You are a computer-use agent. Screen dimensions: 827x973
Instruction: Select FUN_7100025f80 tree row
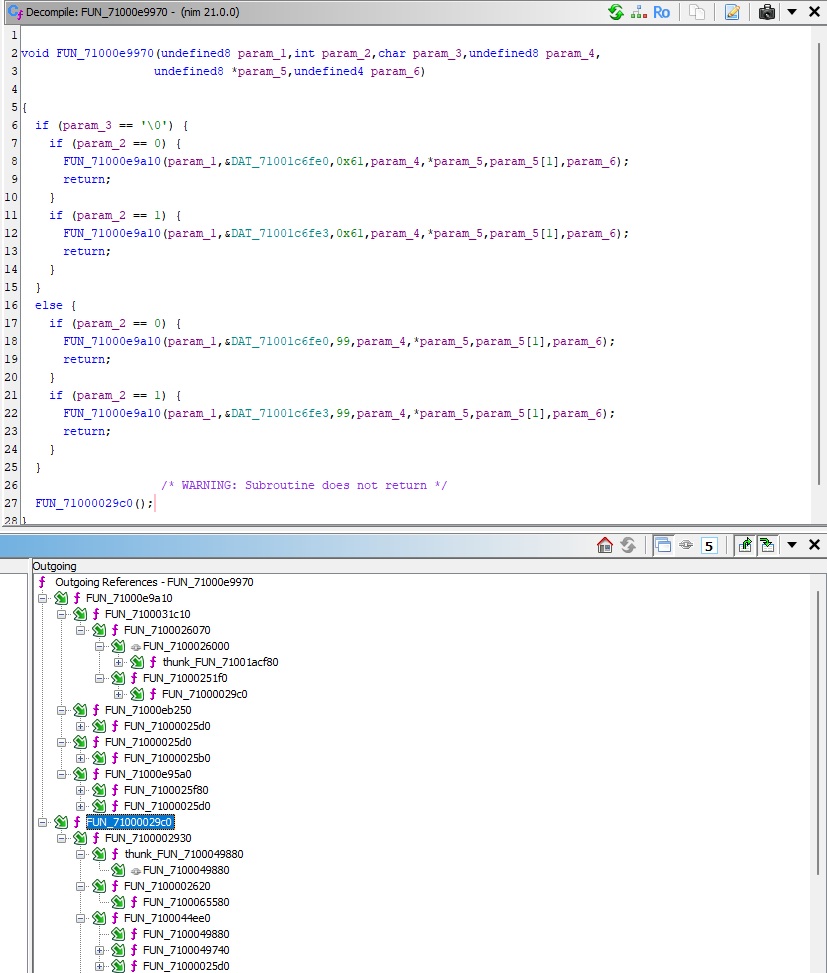point(166,790)
